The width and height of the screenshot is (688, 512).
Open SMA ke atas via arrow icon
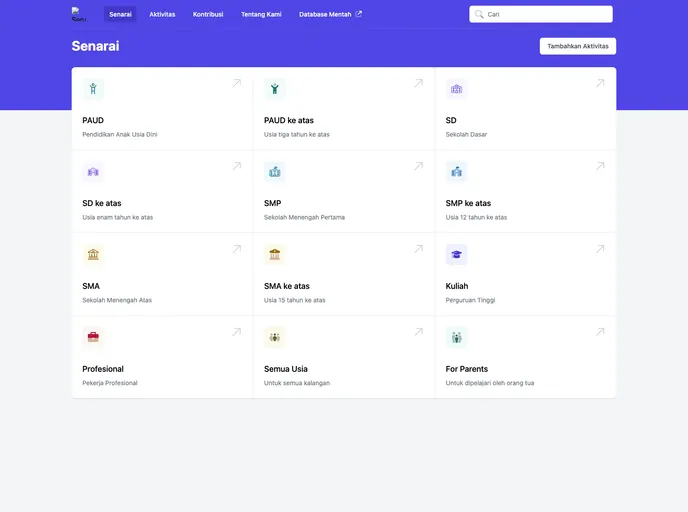[419, 249]
